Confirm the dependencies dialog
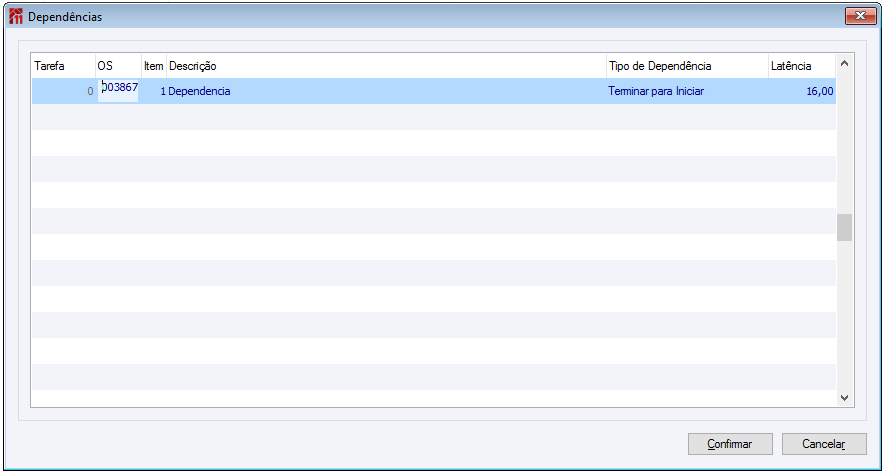884x473 pixels. 730,444
